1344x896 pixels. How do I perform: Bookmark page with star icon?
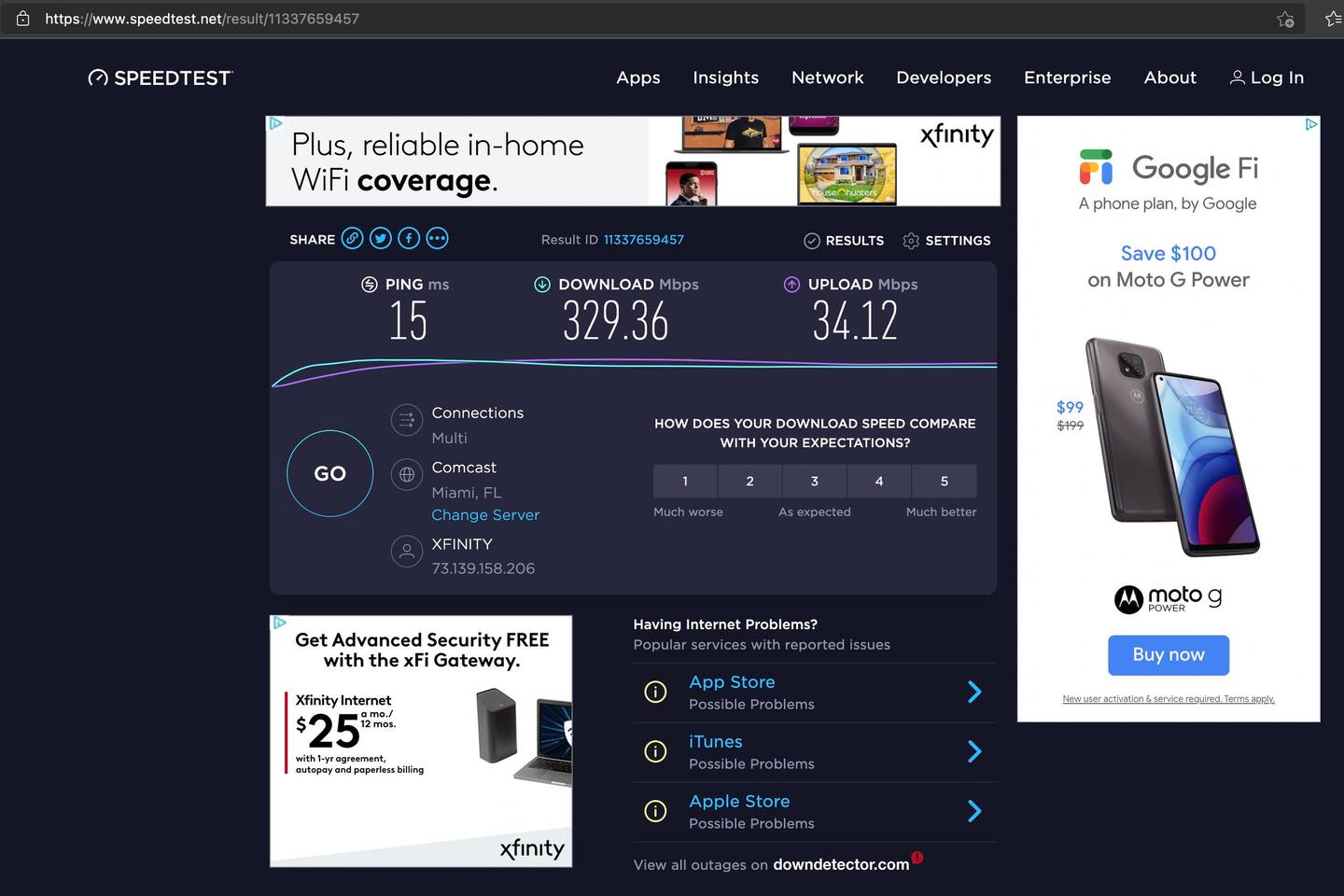[x=1285, y=19]
